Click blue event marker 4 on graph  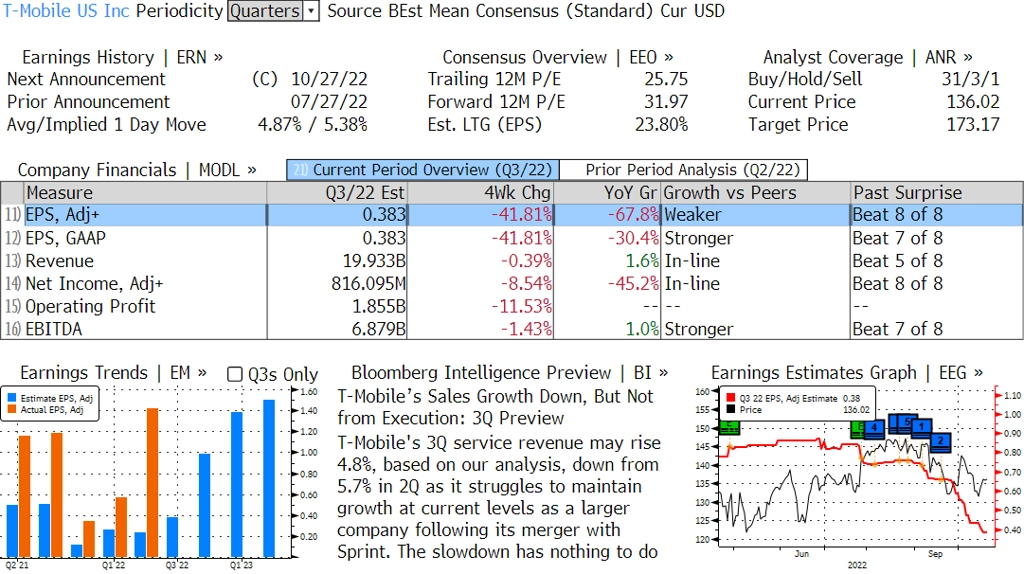(x=874, y=428)
